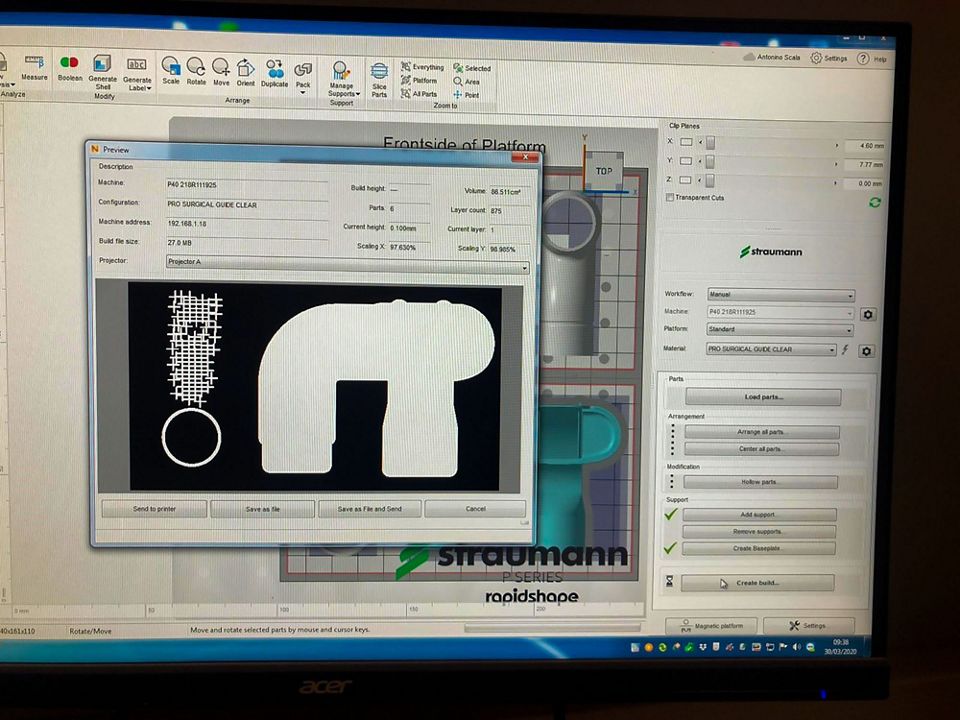Zoom to Platform
Screen dimensions: 960x720
[x=419, y=80]
